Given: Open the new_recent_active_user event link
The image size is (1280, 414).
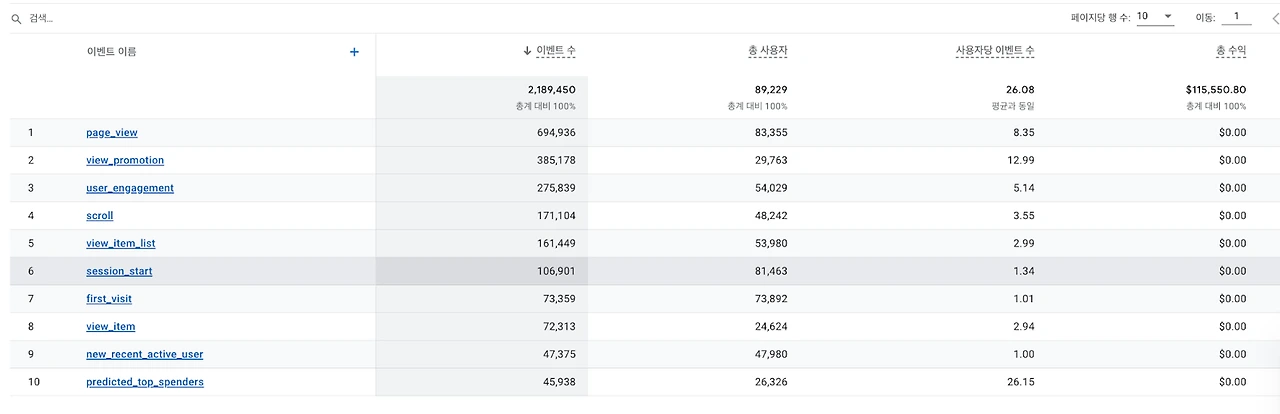Looking at the screenshot, I should pos(145,354).
